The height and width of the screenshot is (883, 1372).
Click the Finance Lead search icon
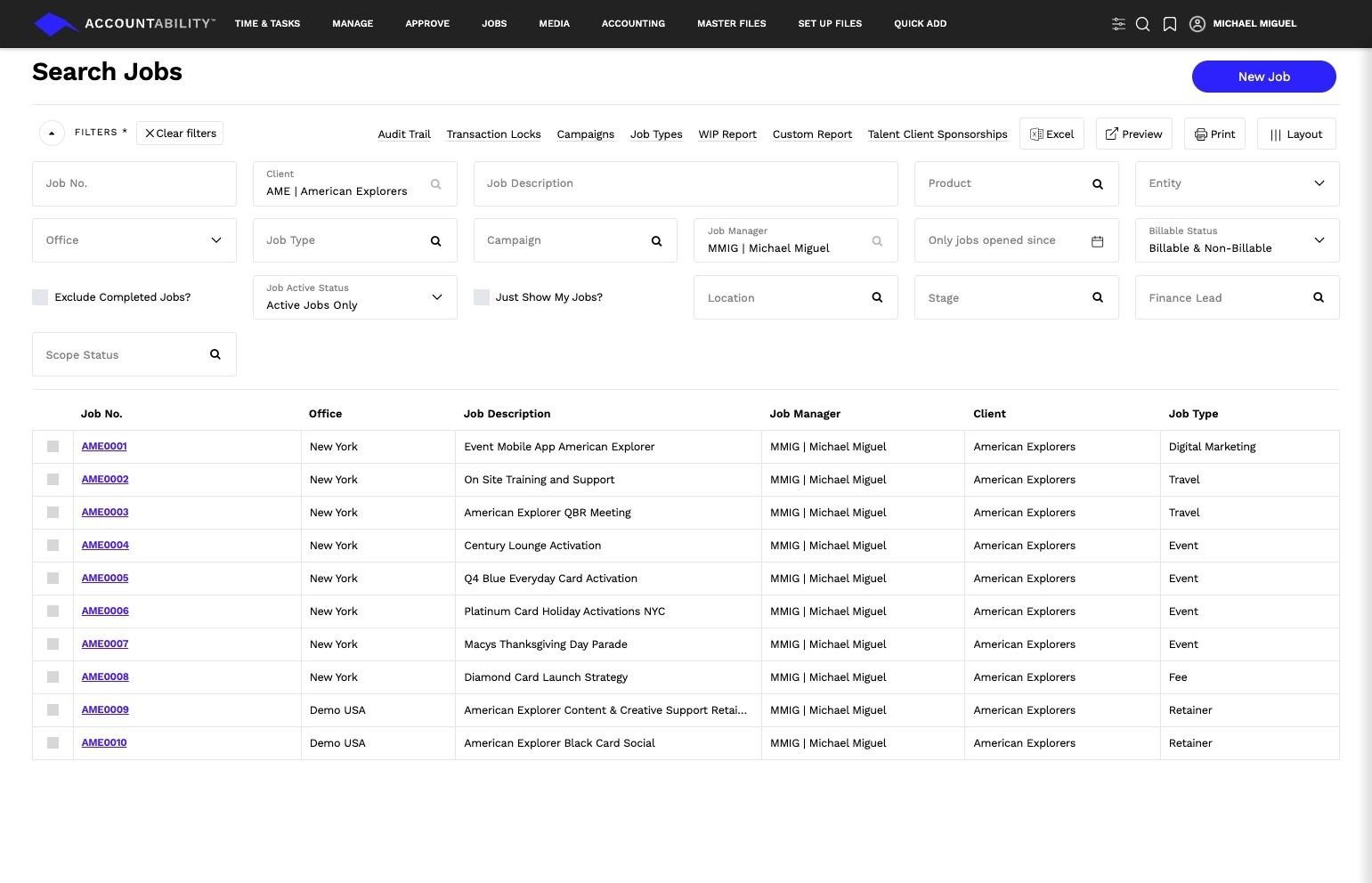click(x=1318, y=297)
